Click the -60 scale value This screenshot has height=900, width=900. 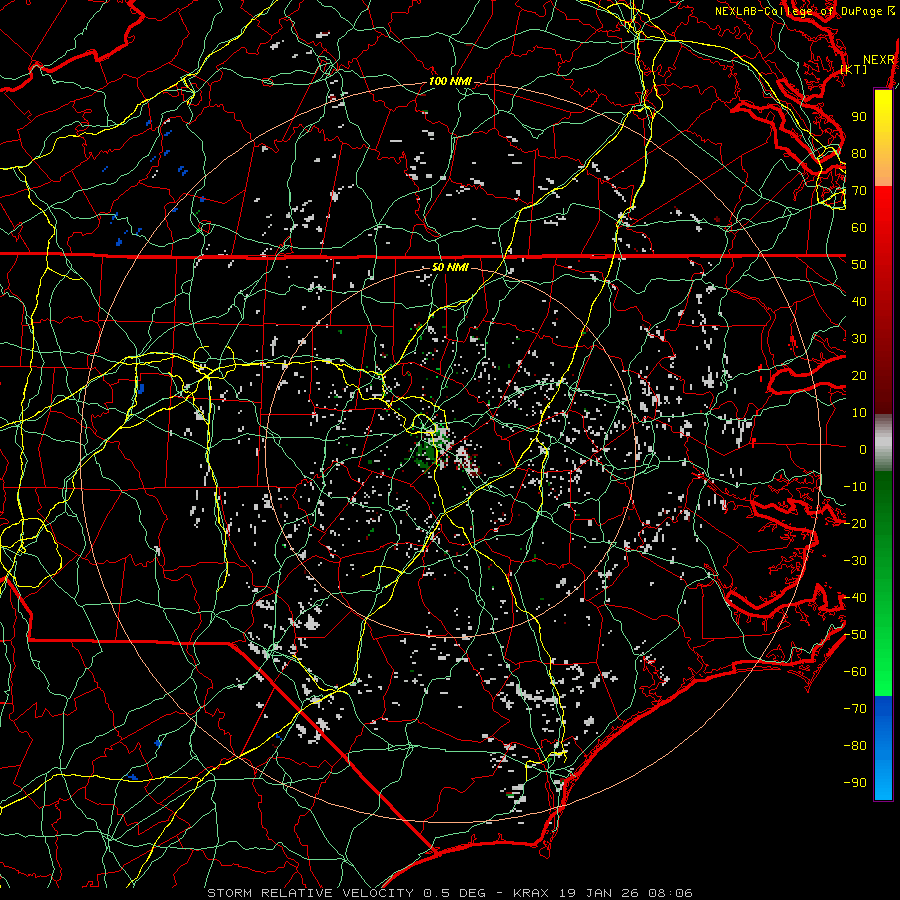pyautogui.click(x=855, y=672)
